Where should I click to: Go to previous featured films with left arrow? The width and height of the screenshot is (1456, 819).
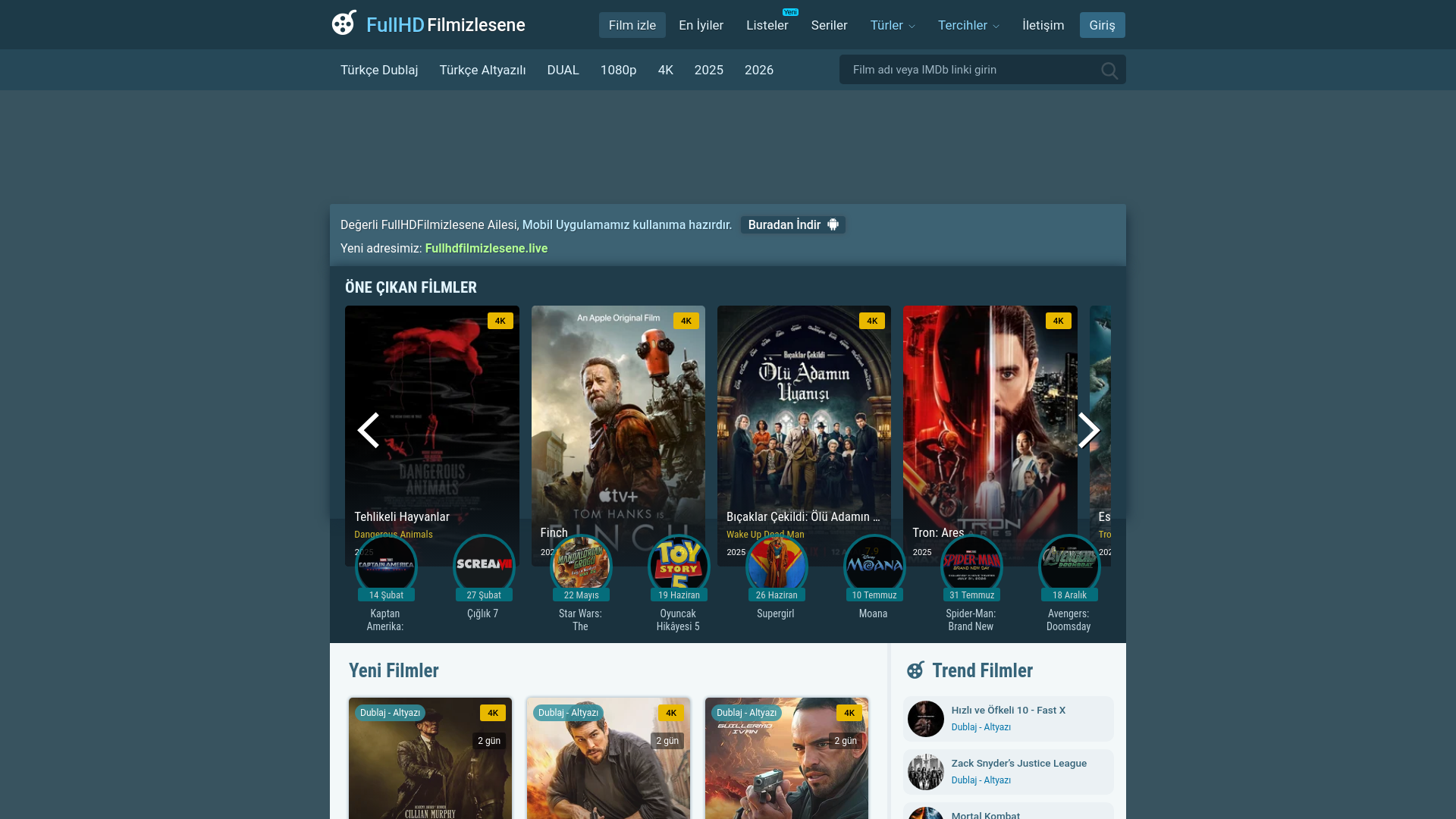368,430
